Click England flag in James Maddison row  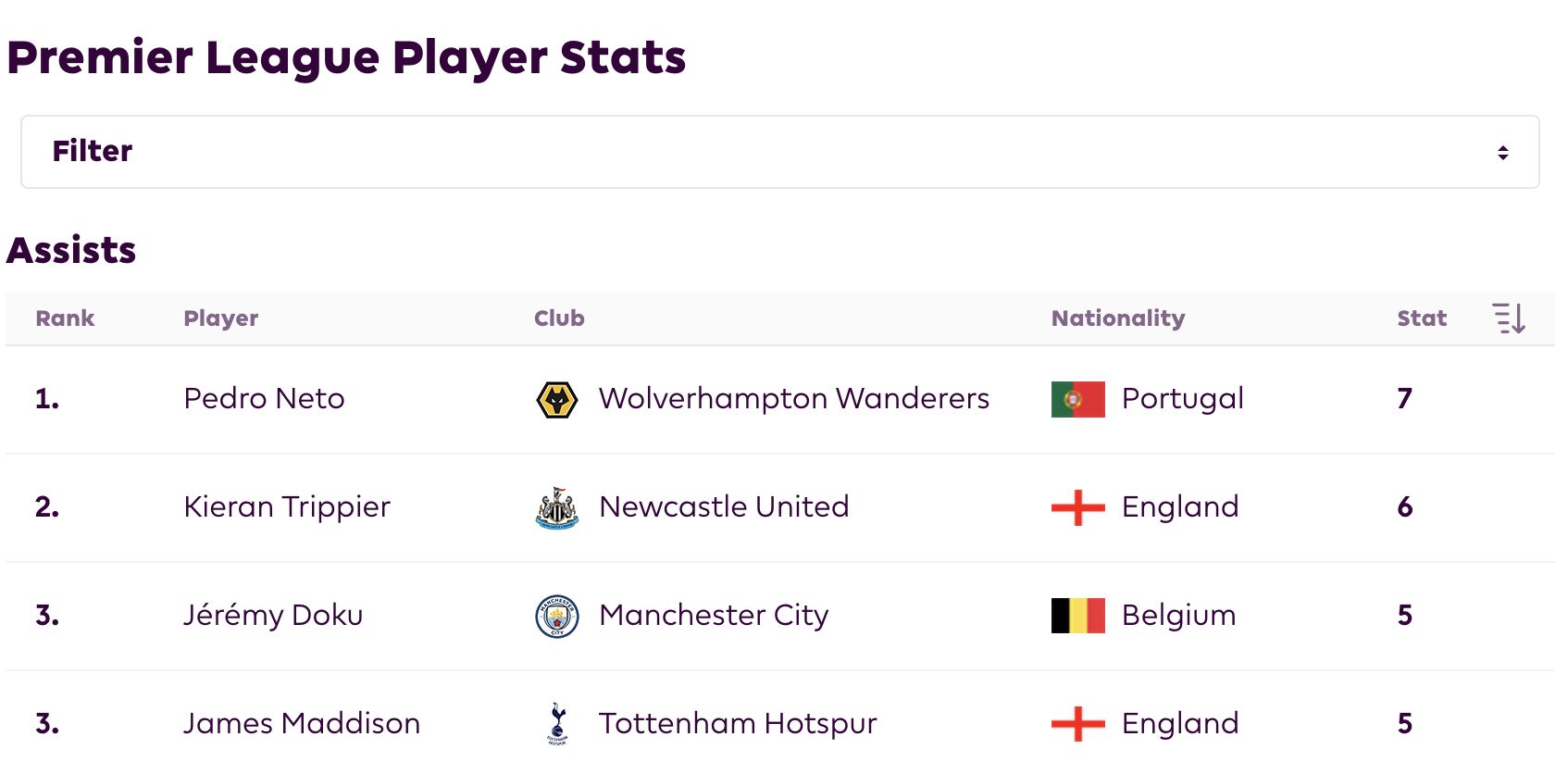pyautogui.click(x=1077, y=724)
